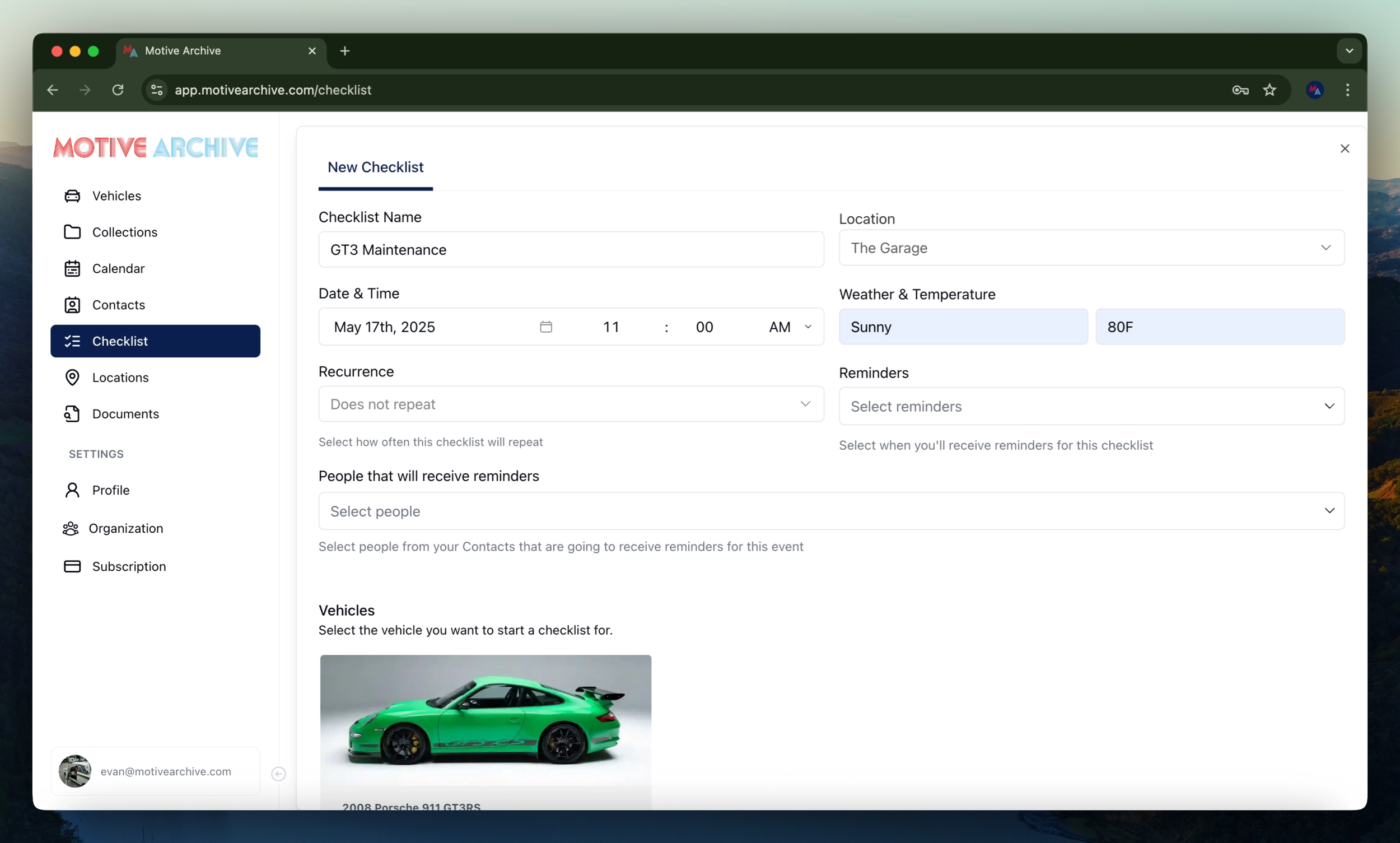Click the evan@motivearchive.com account button

155,771
